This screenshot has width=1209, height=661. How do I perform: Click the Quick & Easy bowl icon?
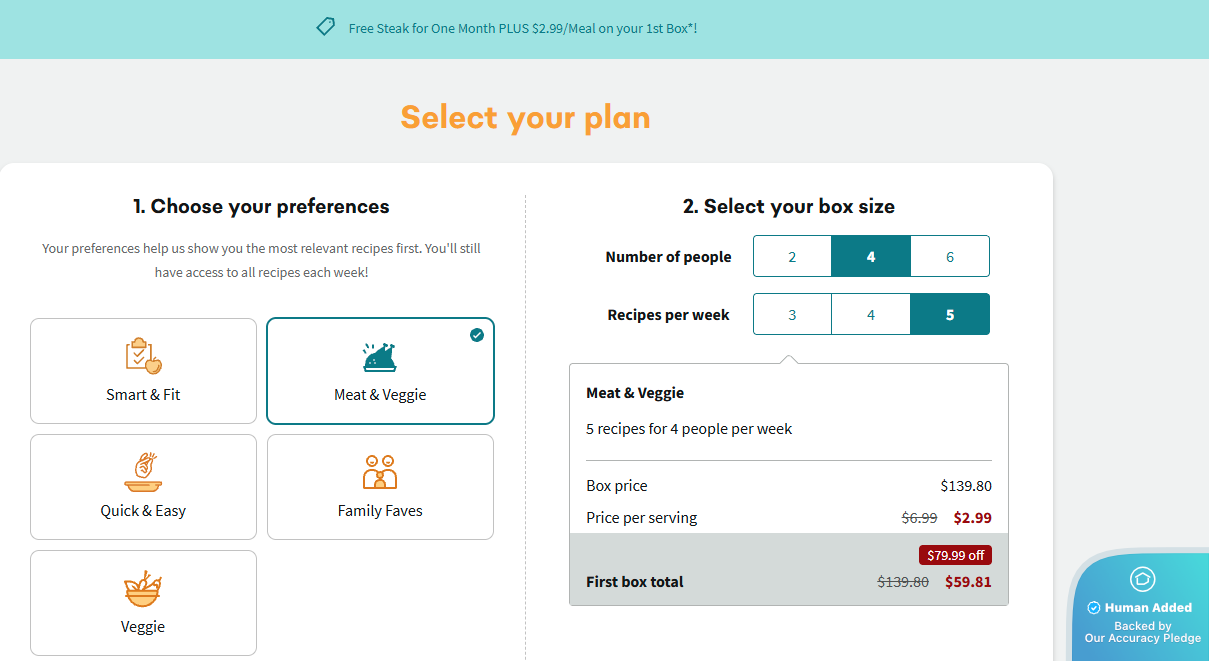143,472
